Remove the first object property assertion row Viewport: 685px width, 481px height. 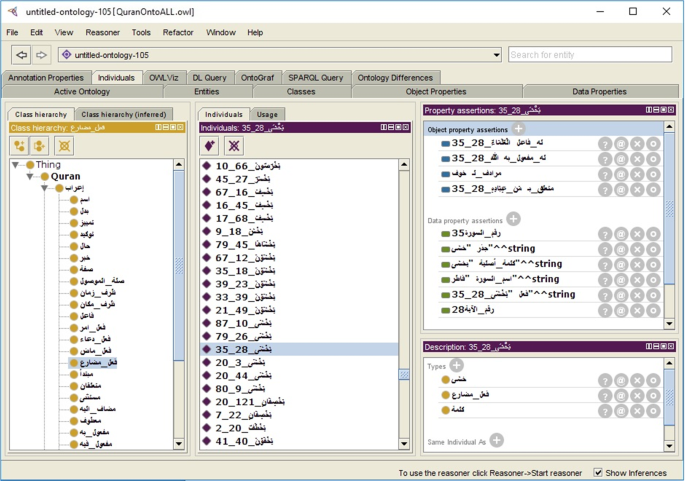coord(637,144)
